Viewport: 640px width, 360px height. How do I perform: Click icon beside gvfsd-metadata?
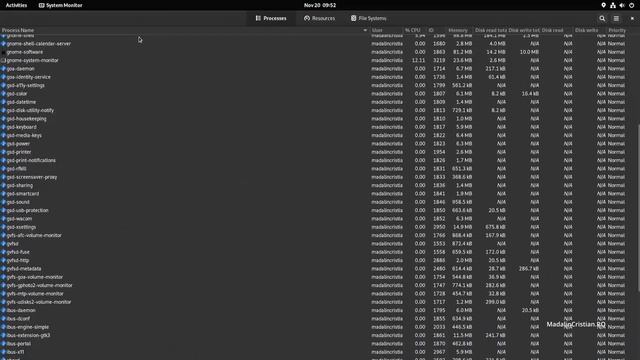coord(3,269)
